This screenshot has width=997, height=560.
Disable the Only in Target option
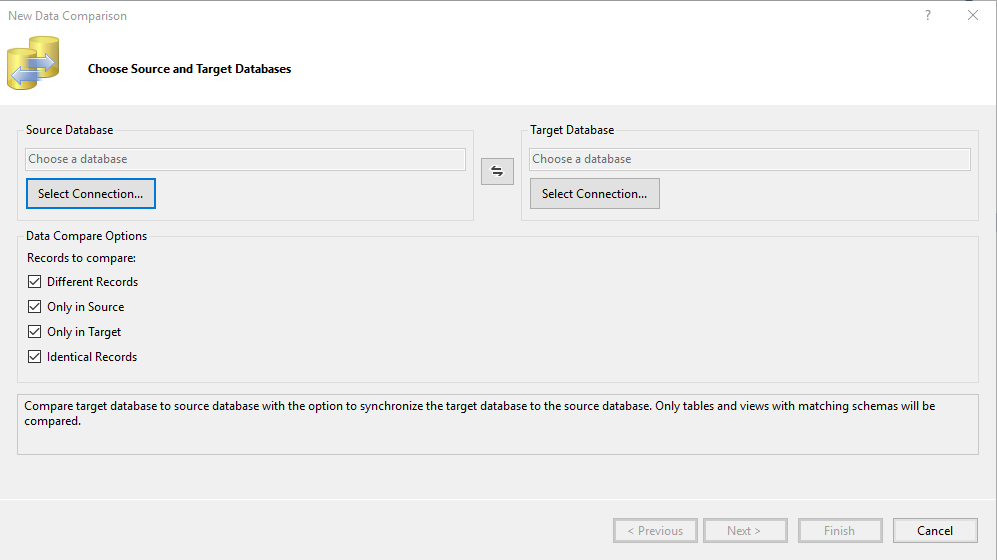pos(35,332)
